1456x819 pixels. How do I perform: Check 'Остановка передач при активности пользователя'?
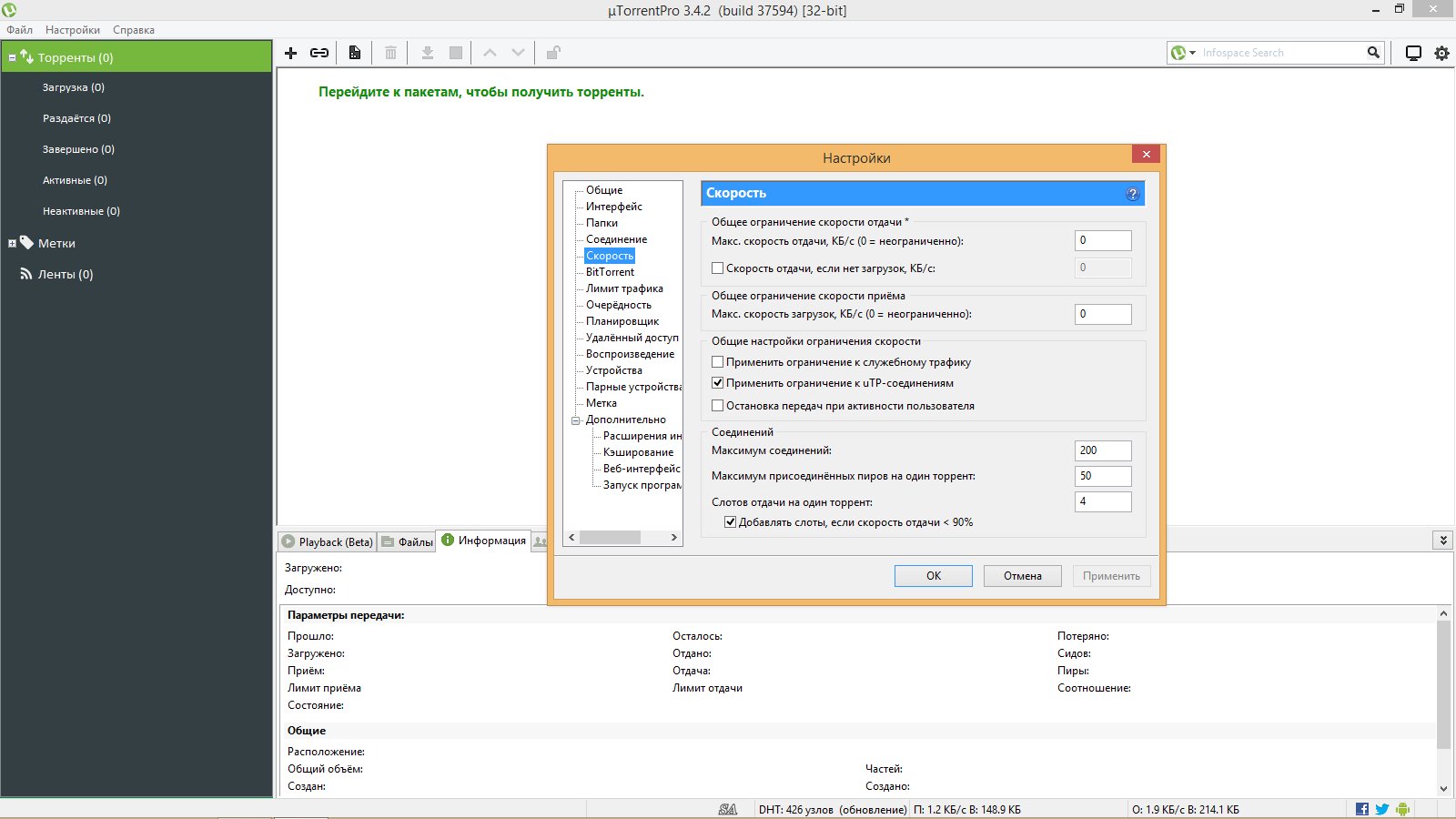pos(717,406)
